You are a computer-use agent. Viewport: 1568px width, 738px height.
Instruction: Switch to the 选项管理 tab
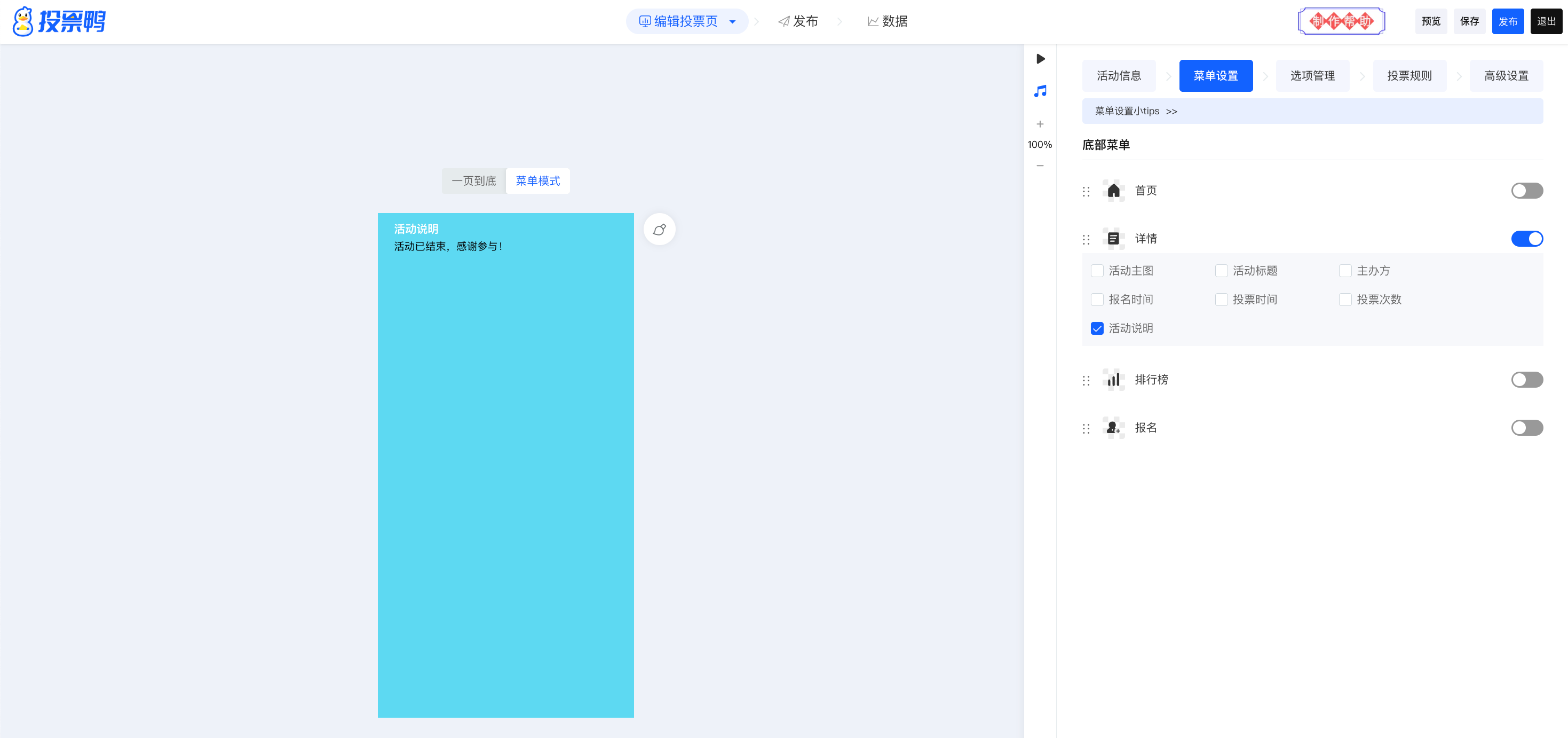pyautogui.click(x=1312, y=76)
